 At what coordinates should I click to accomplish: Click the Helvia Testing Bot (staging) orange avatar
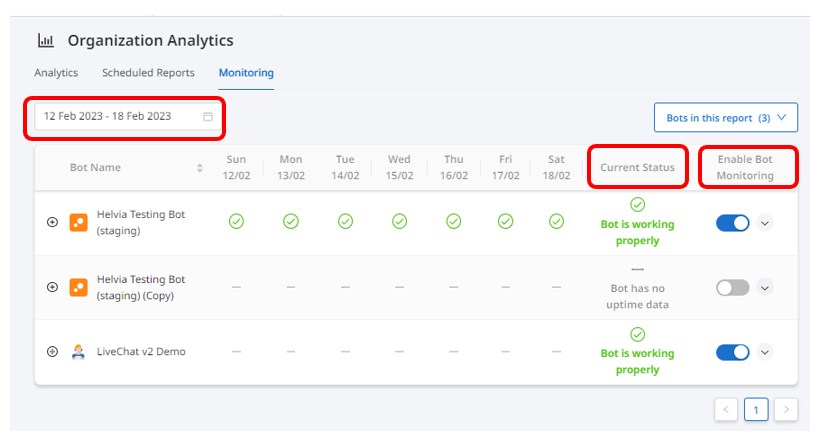tap(79, 222)
